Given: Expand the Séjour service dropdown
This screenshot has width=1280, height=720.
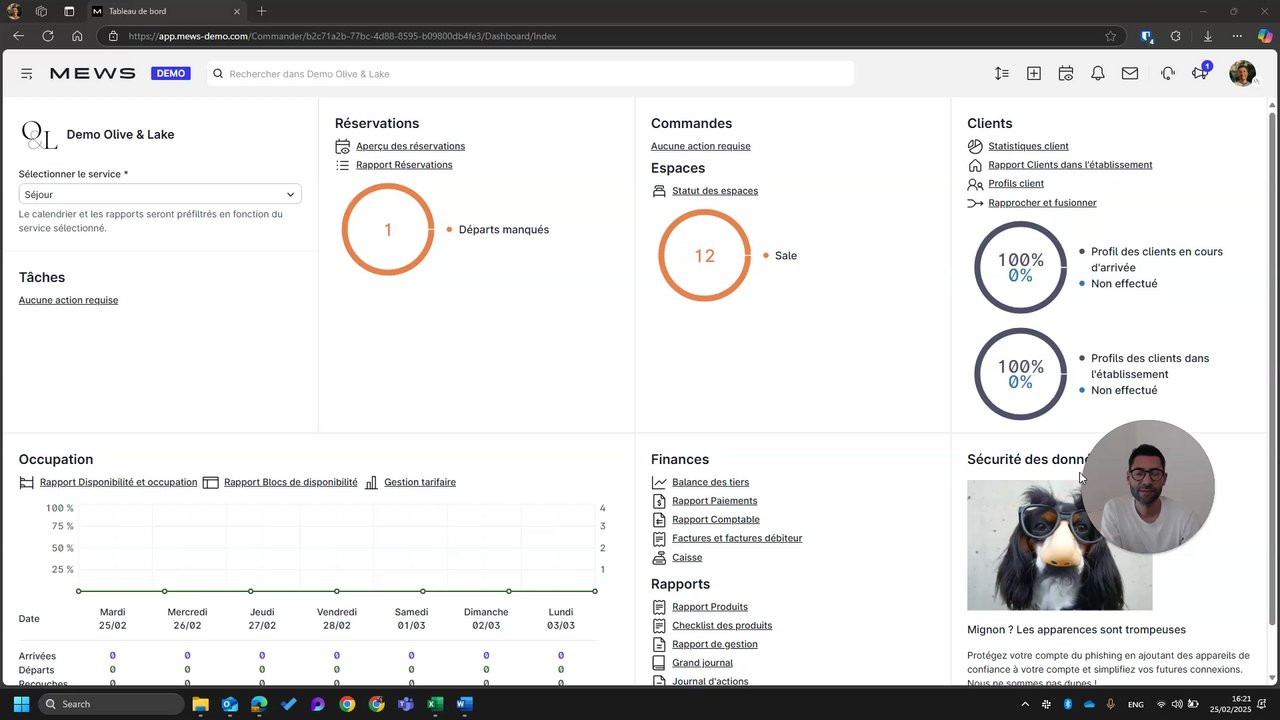Looking at the screenshot, I should click(160, 195).
